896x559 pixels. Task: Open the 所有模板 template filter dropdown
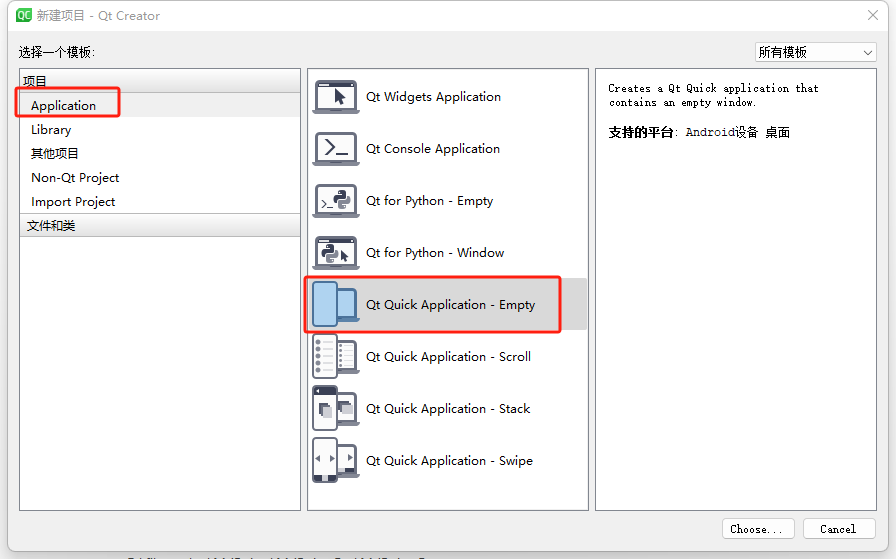point(815,53)
